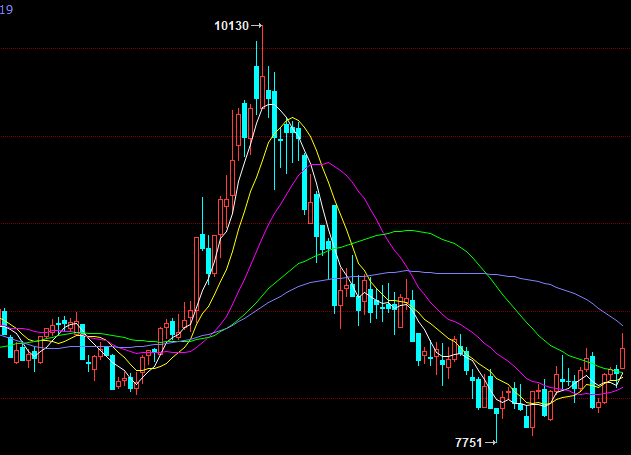631x455 pixels.
Task: Click the crest of the blue moving average
Action: click(x=405, y=270)
